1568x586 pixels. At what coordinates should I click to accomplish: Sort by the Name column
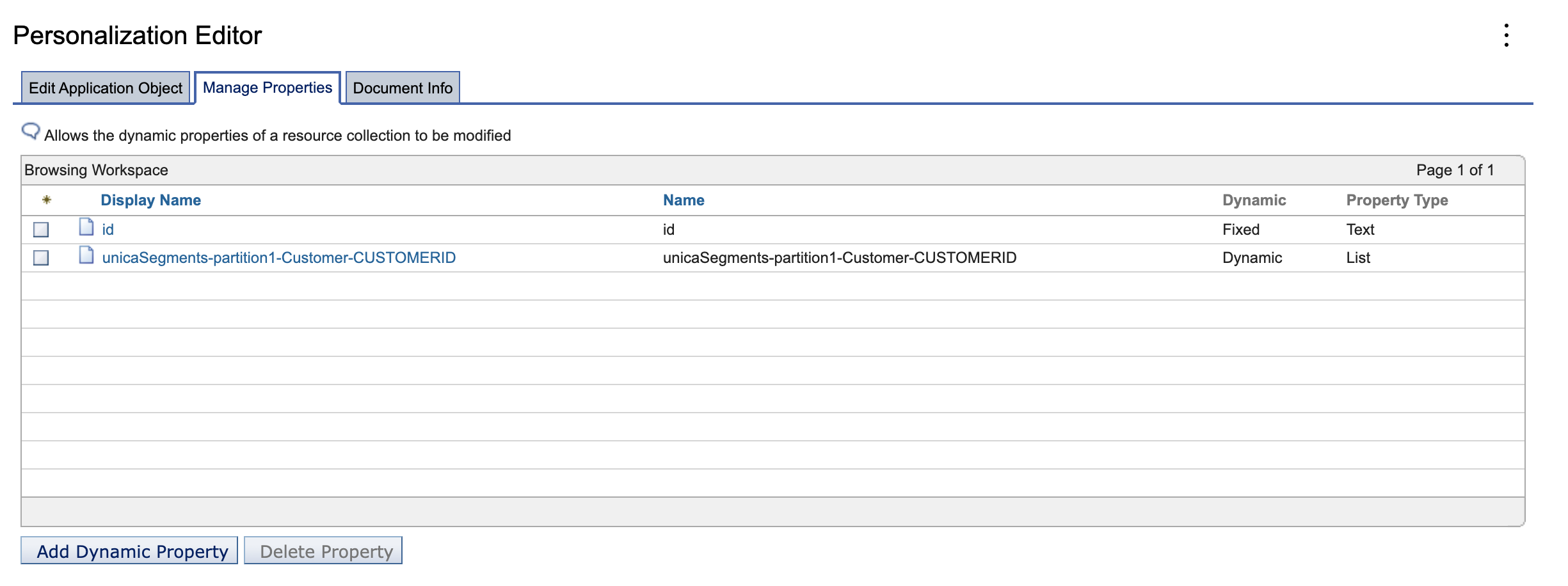coord(684,200)
